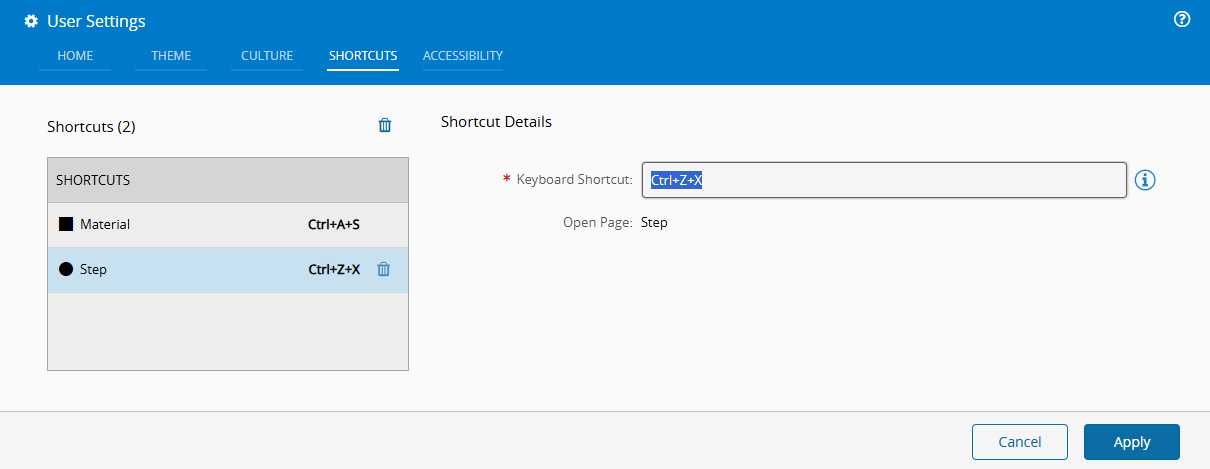This screenshot has height=469, width=1210.
Task: Switch to the THEME tab
Action: pyautogui.click(x=171, y=56)
